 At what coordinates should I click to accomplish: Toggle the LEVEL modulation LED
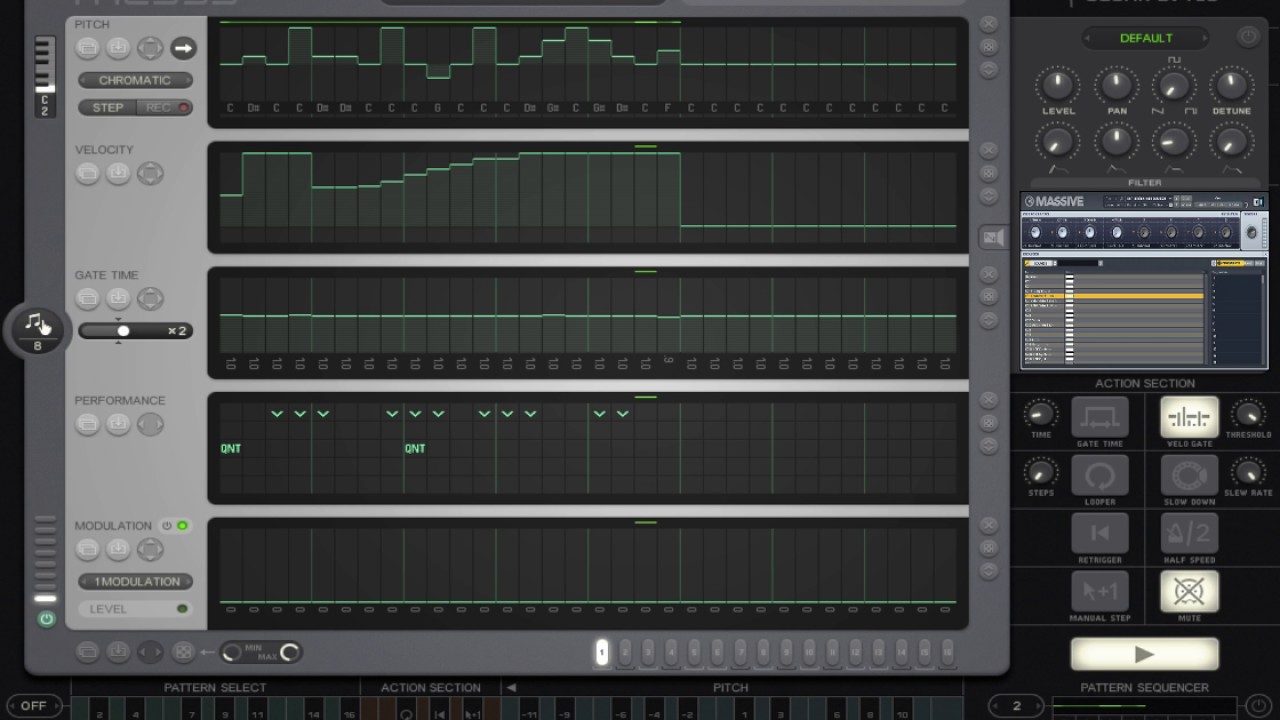click(x=182, y=608)
